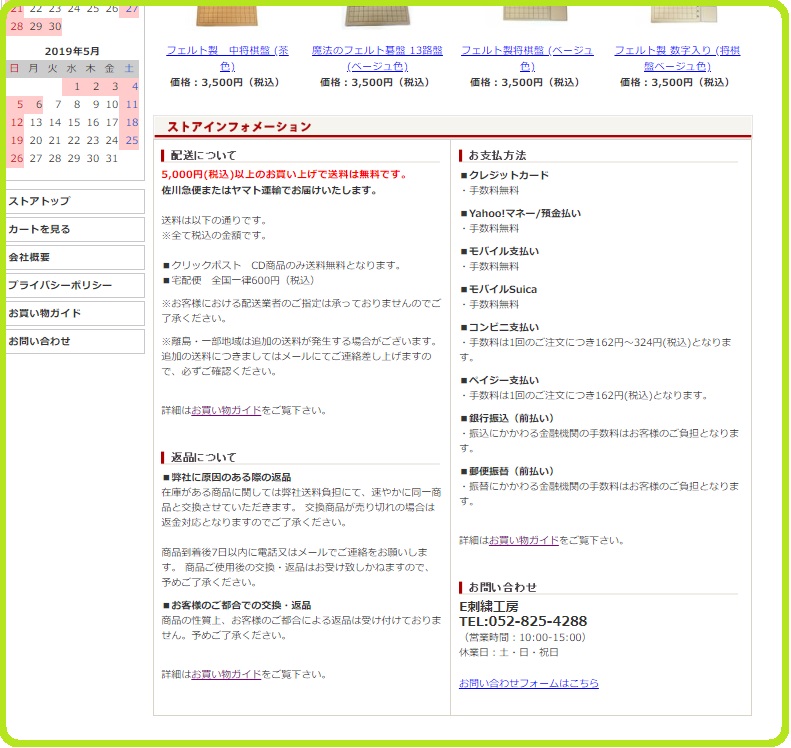Select the 2019年5月 calendar title

click(72, 51)
